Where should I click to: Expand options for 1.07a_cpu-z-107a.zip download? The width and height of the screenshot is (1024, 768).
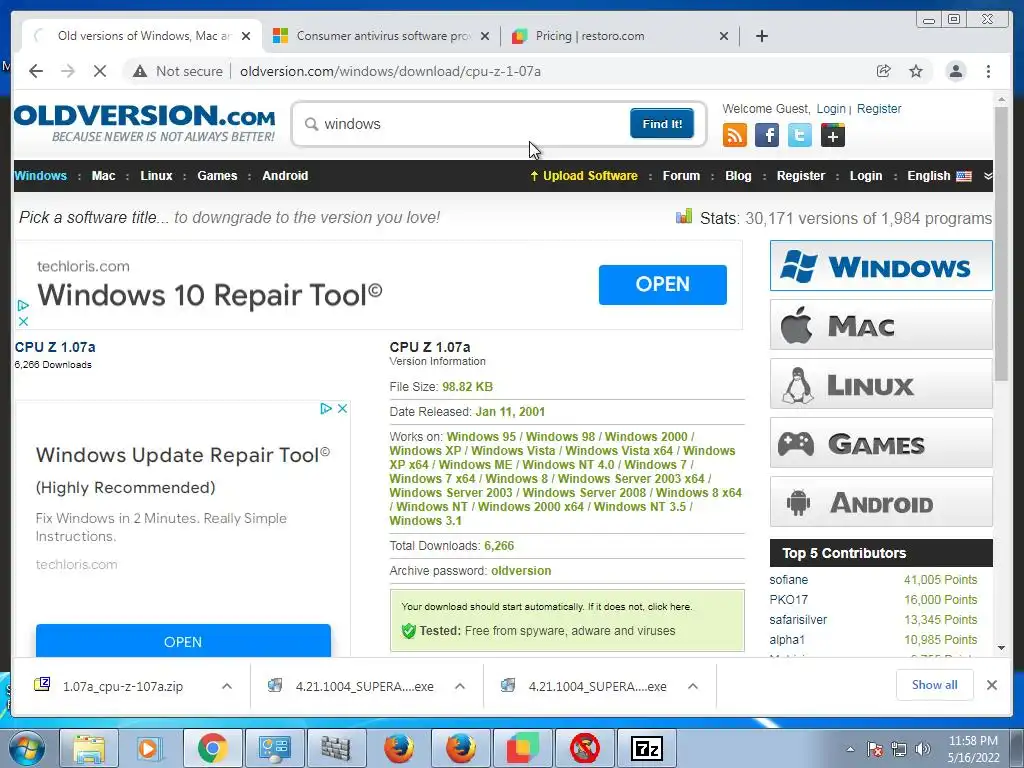[227, 686]
